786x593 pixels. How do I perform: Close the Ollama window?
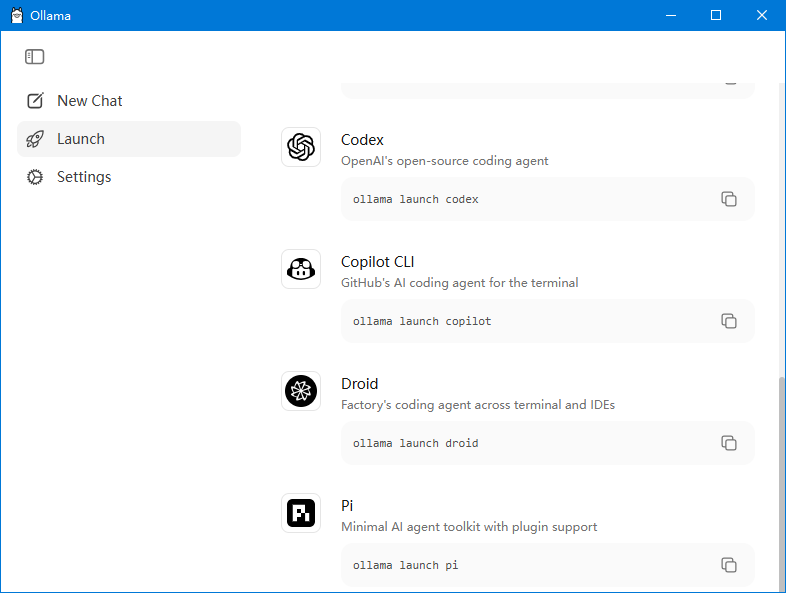pyautogui.click(x=761, y=16)
